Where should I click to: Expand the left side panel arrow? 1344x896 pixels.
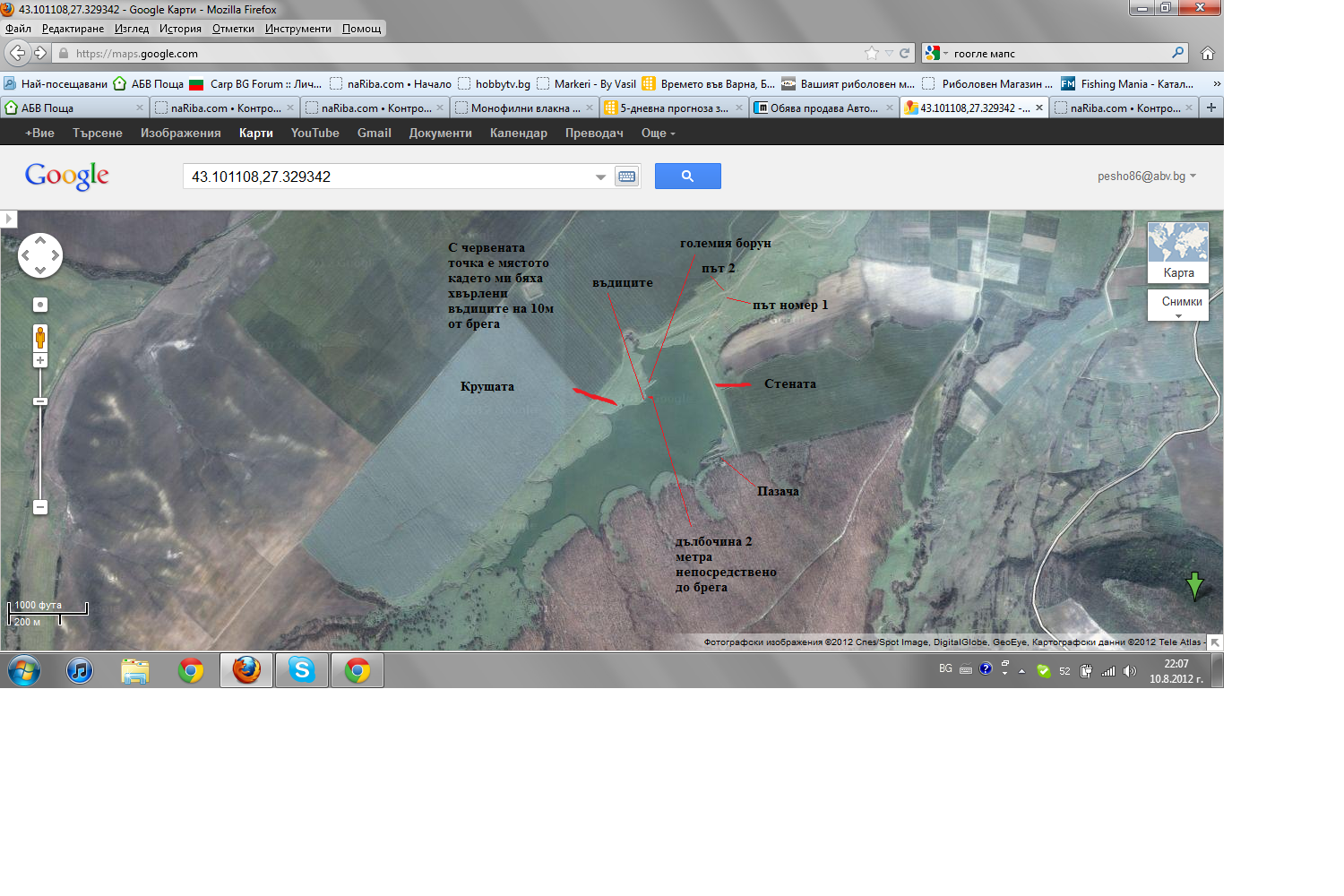click(8, 219)
